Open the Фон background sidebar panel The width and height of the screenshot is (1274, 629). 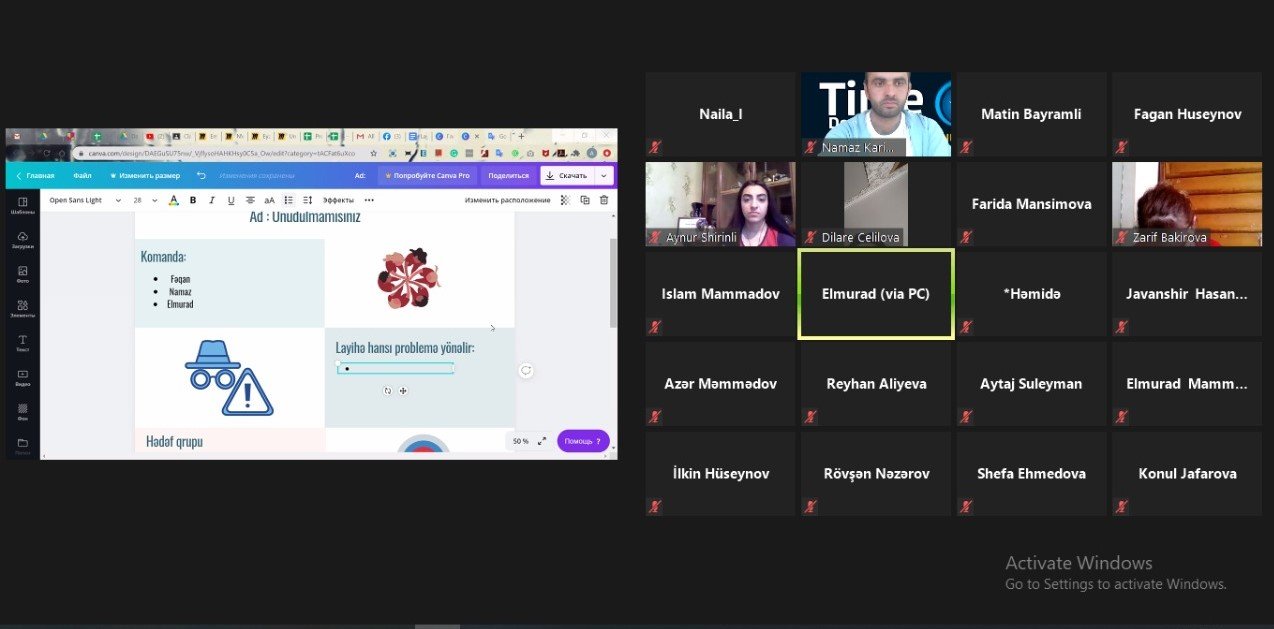pyautogui.click(x=22, y=411)
